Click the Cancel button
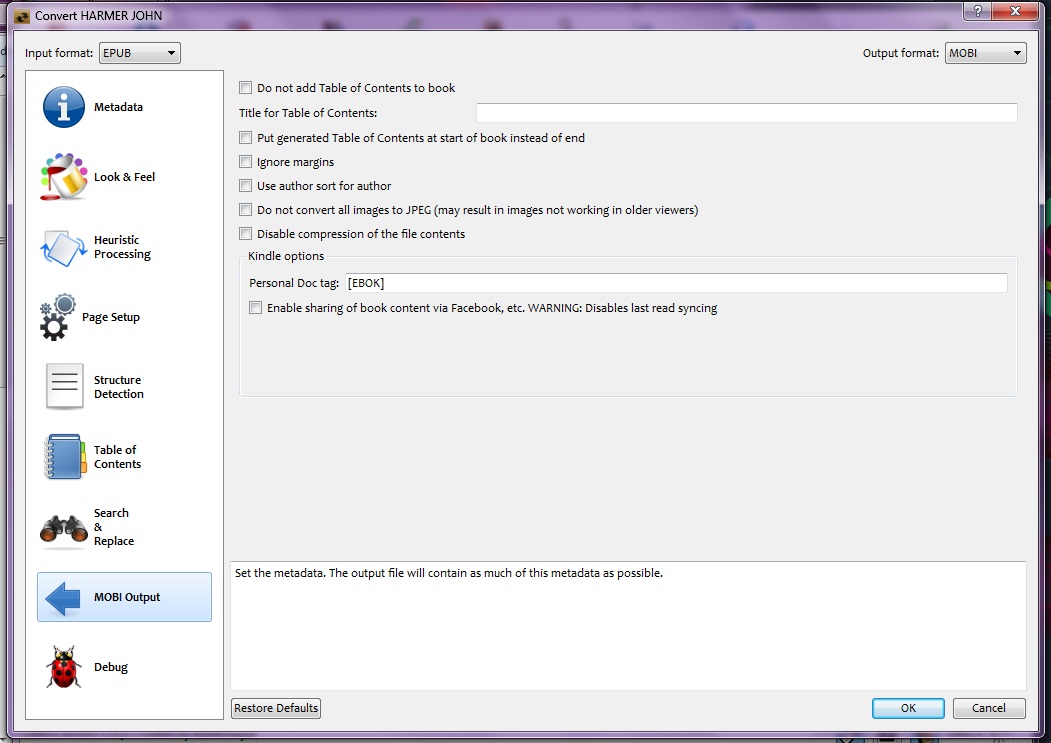This screenshot has width=1051, height=743. point(989,708)
